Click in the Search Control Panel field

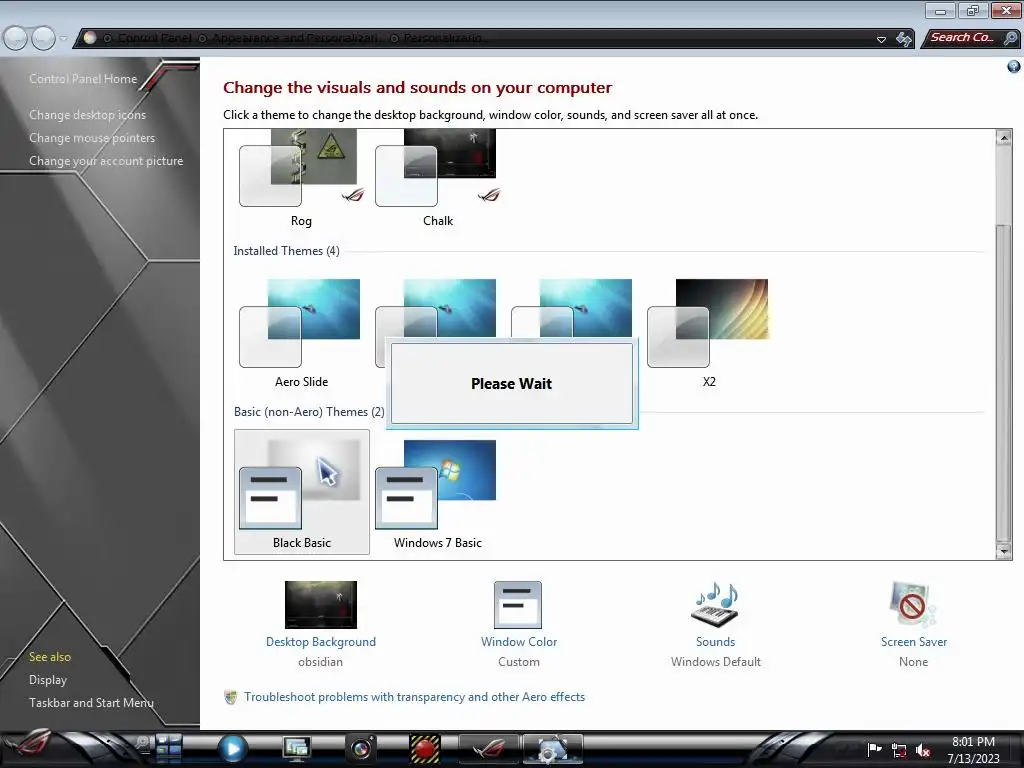(962, 38)
